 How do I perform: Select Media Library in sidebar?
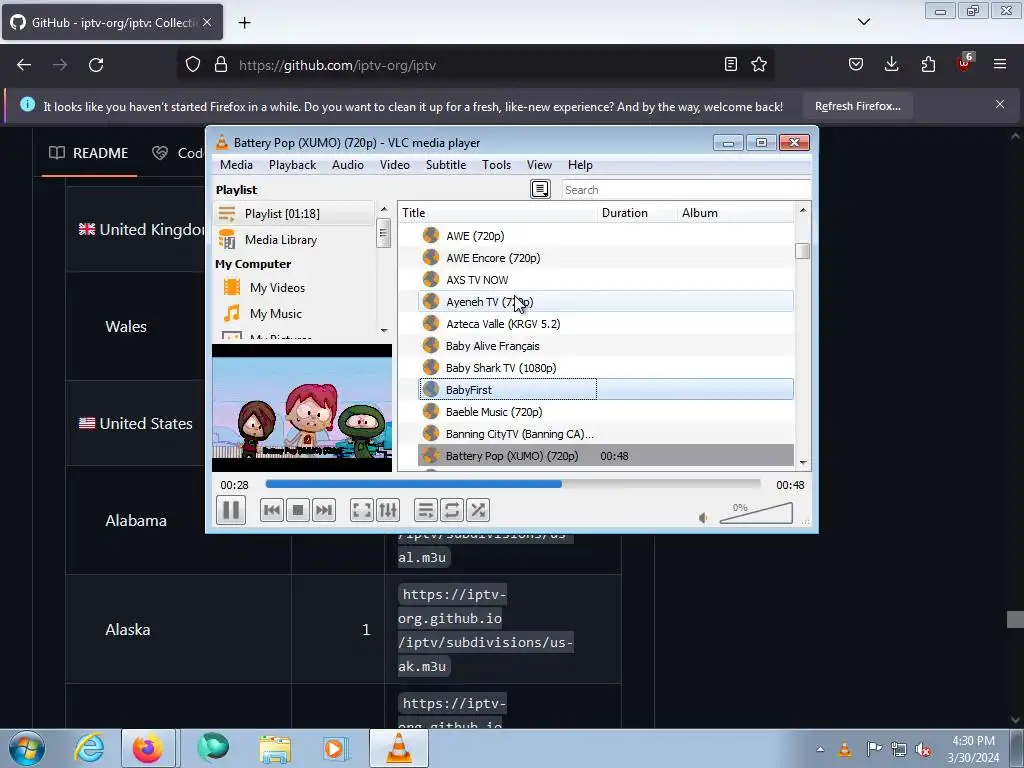294,240
